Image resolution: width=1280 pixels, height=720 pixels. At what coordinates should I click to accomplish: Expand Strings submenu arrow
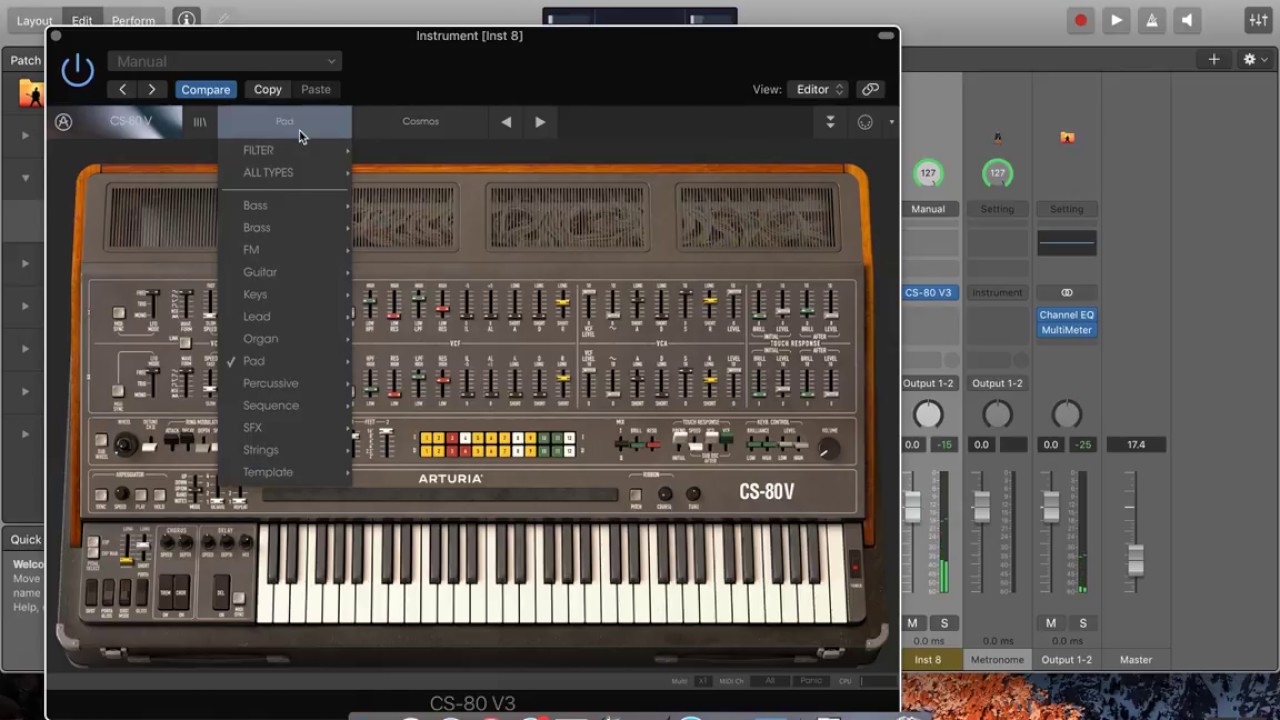point(348,450)
